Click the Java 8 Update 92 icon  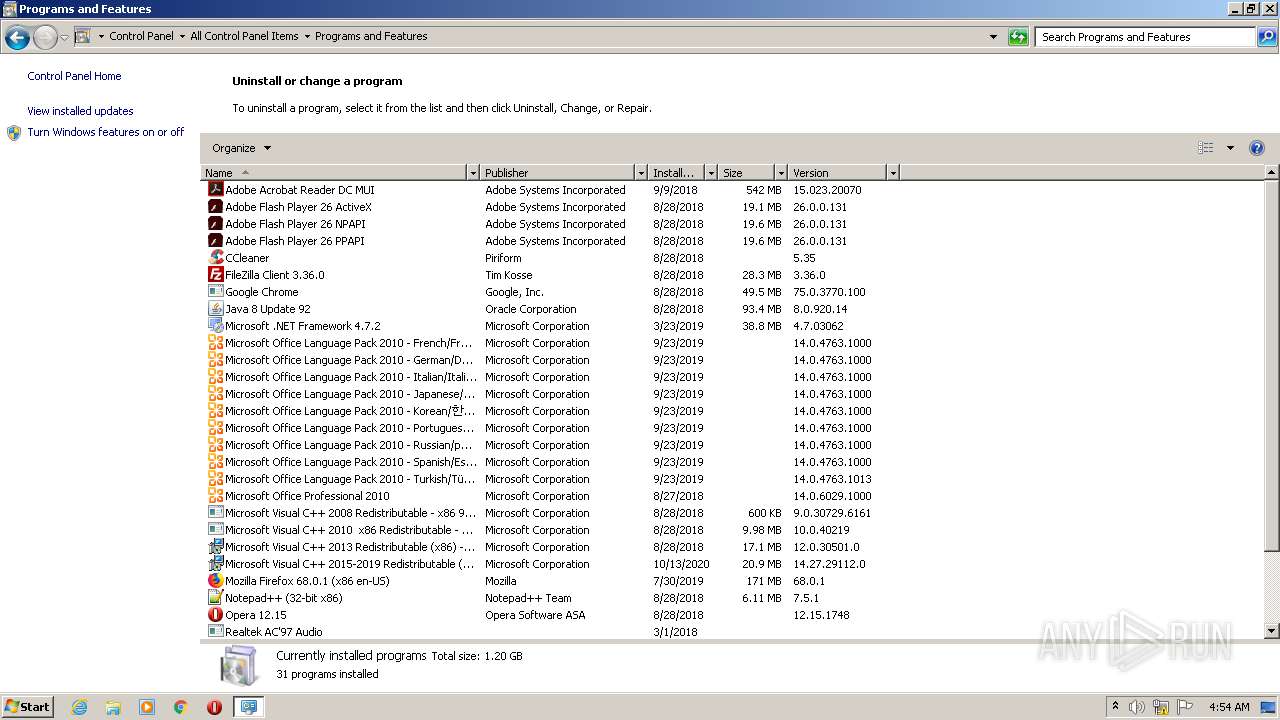click(215, 309)
